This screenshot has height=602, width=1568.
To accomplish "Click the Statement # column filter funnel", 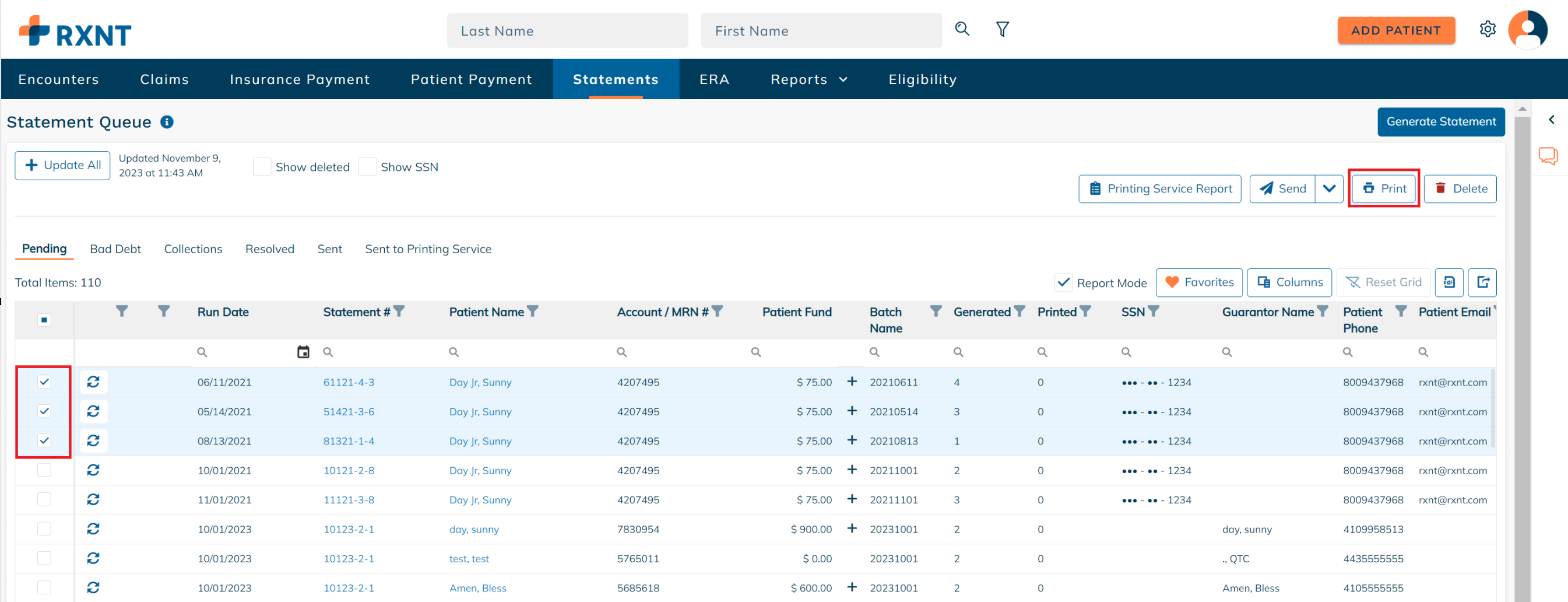I will pos(399,311).
